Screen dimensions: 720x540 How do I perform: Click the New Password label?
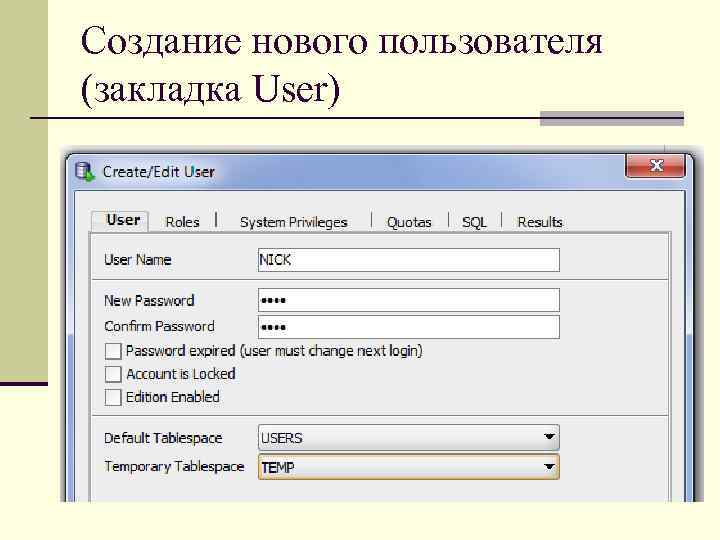149,300
